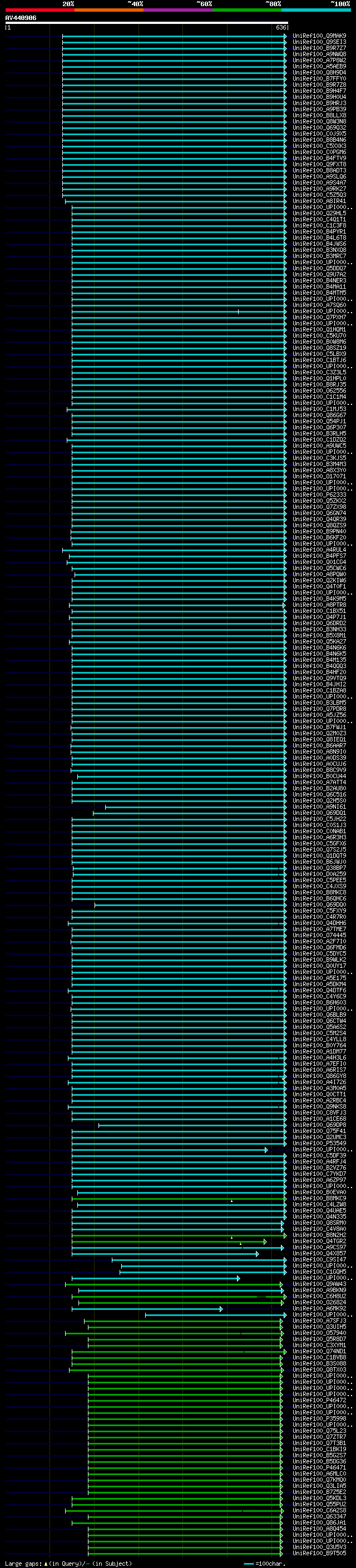This screenshot has height=1568, width=356.
Task: Select hit UniRef100_Q29HL5
Action: (x=319, y=214)
